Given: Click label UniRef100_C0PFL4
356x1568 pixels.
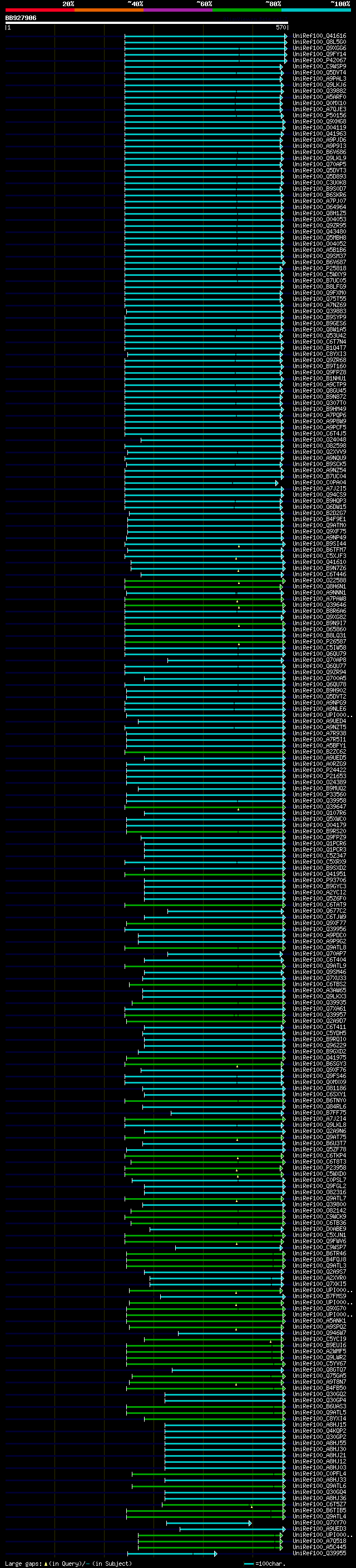Looking at the screenshot, I should 319,1473.
